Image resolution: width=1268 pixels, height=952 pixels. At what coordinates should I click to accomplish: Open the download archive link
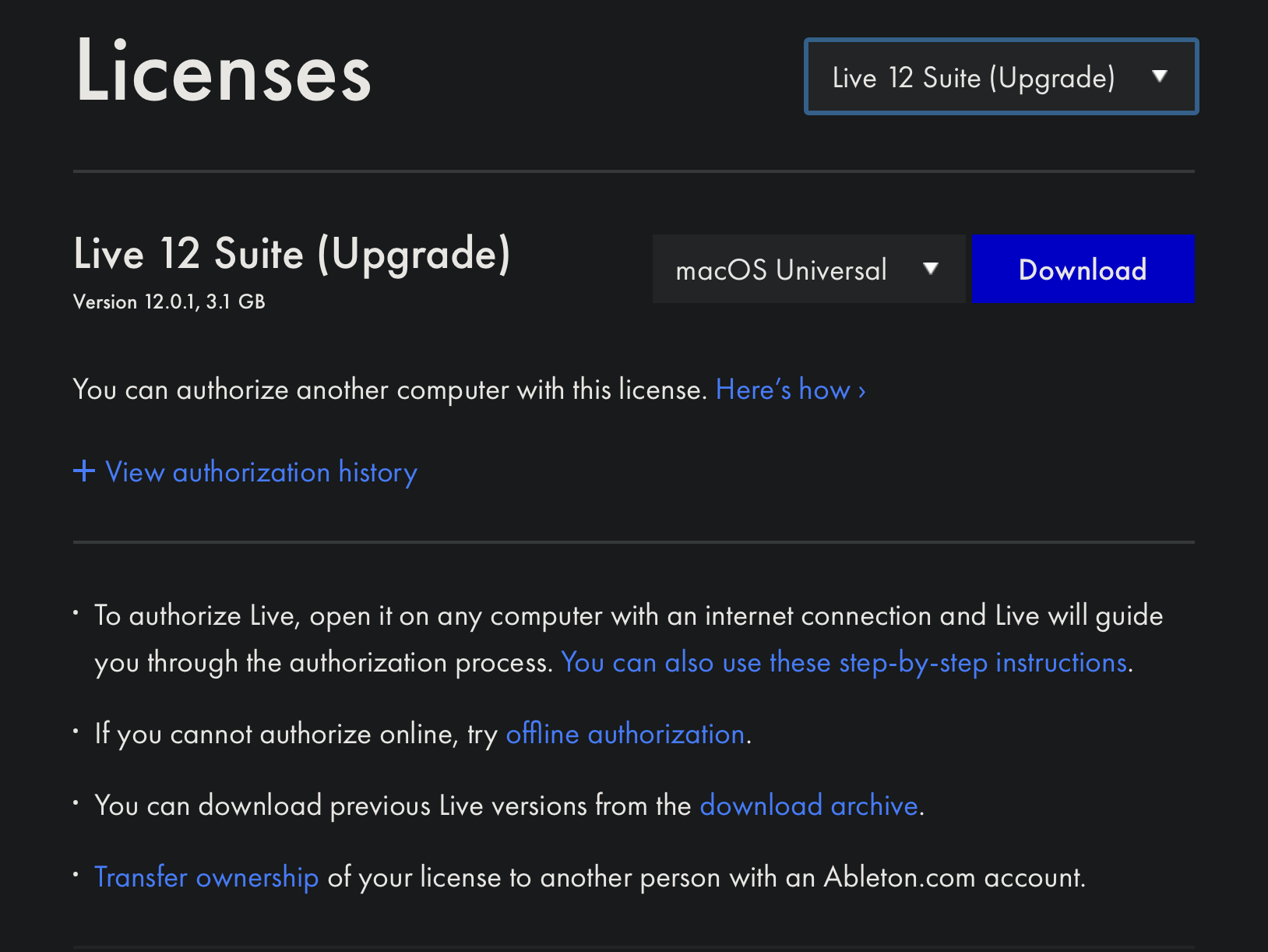point(809,806)
